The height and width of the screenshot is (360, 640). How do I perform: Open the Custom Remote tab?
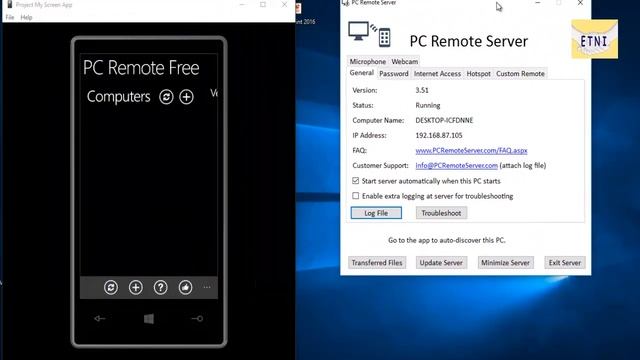click(x=520, y=73)
